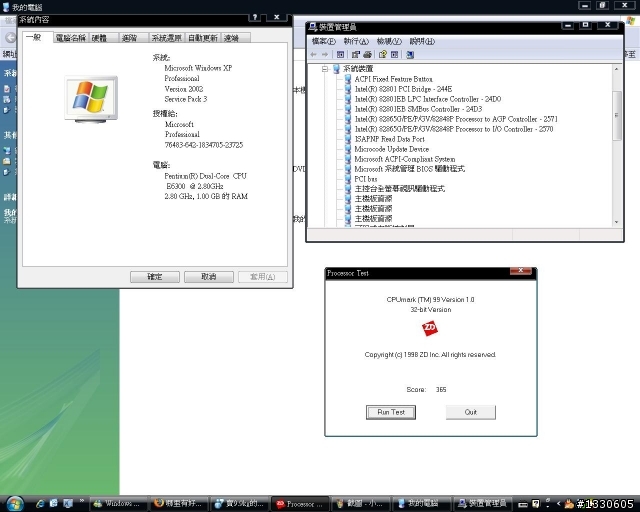640x512 pixels.
Task: Switch to the 電腦名稱 tab
Action: point(71,38)
